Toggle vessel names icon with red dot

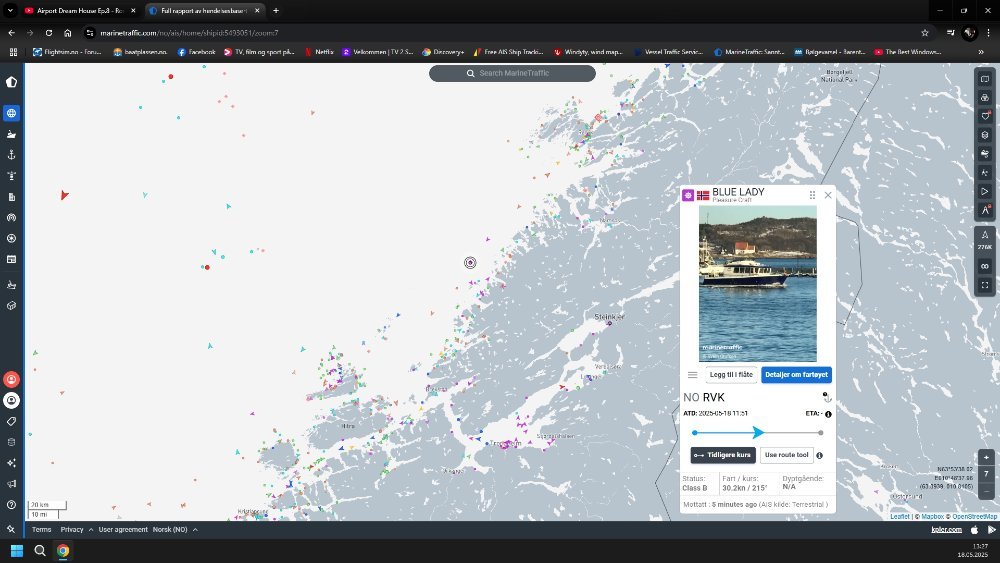[x=985, y=210]
